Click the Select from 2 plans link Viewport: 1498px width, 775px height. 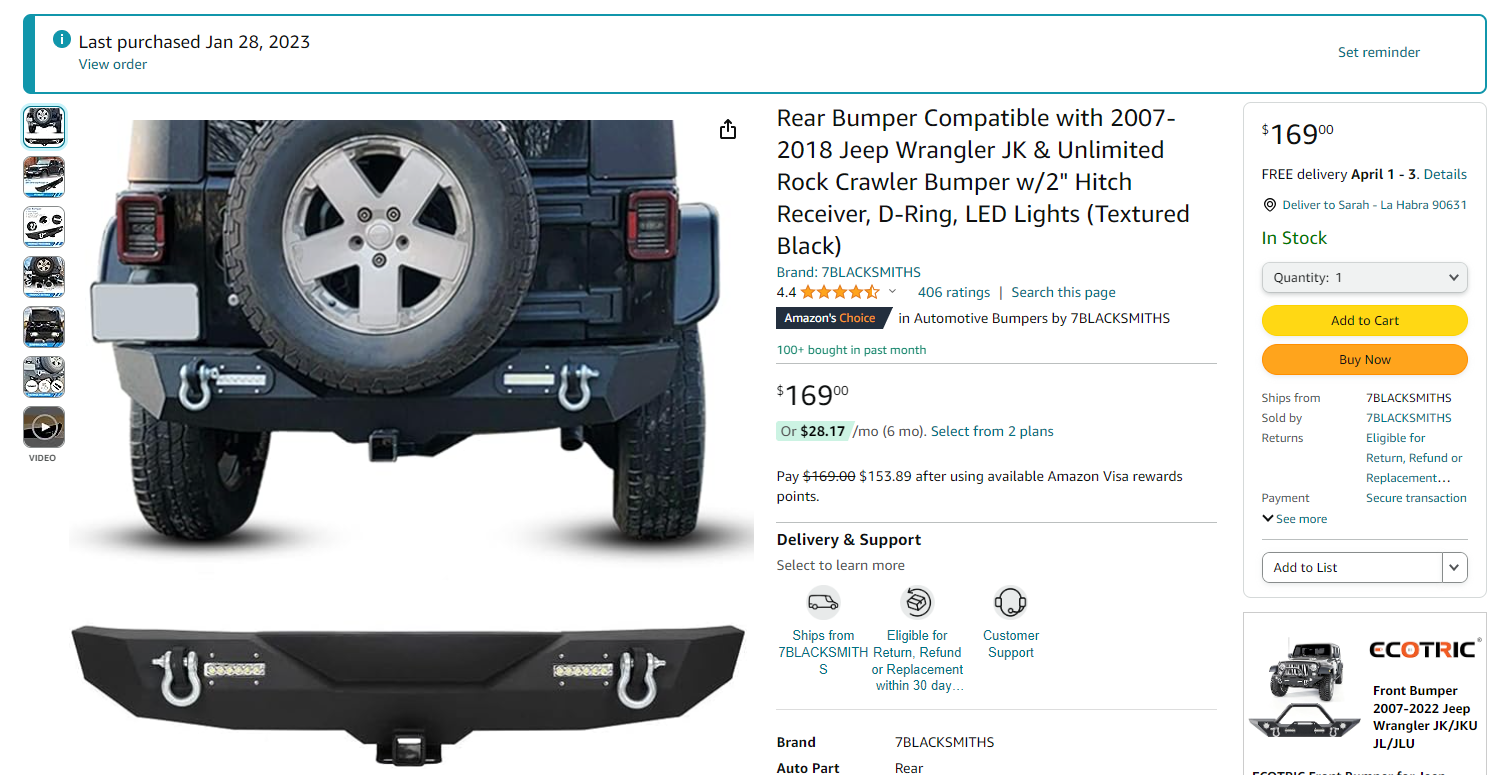[x=992, y=431]
